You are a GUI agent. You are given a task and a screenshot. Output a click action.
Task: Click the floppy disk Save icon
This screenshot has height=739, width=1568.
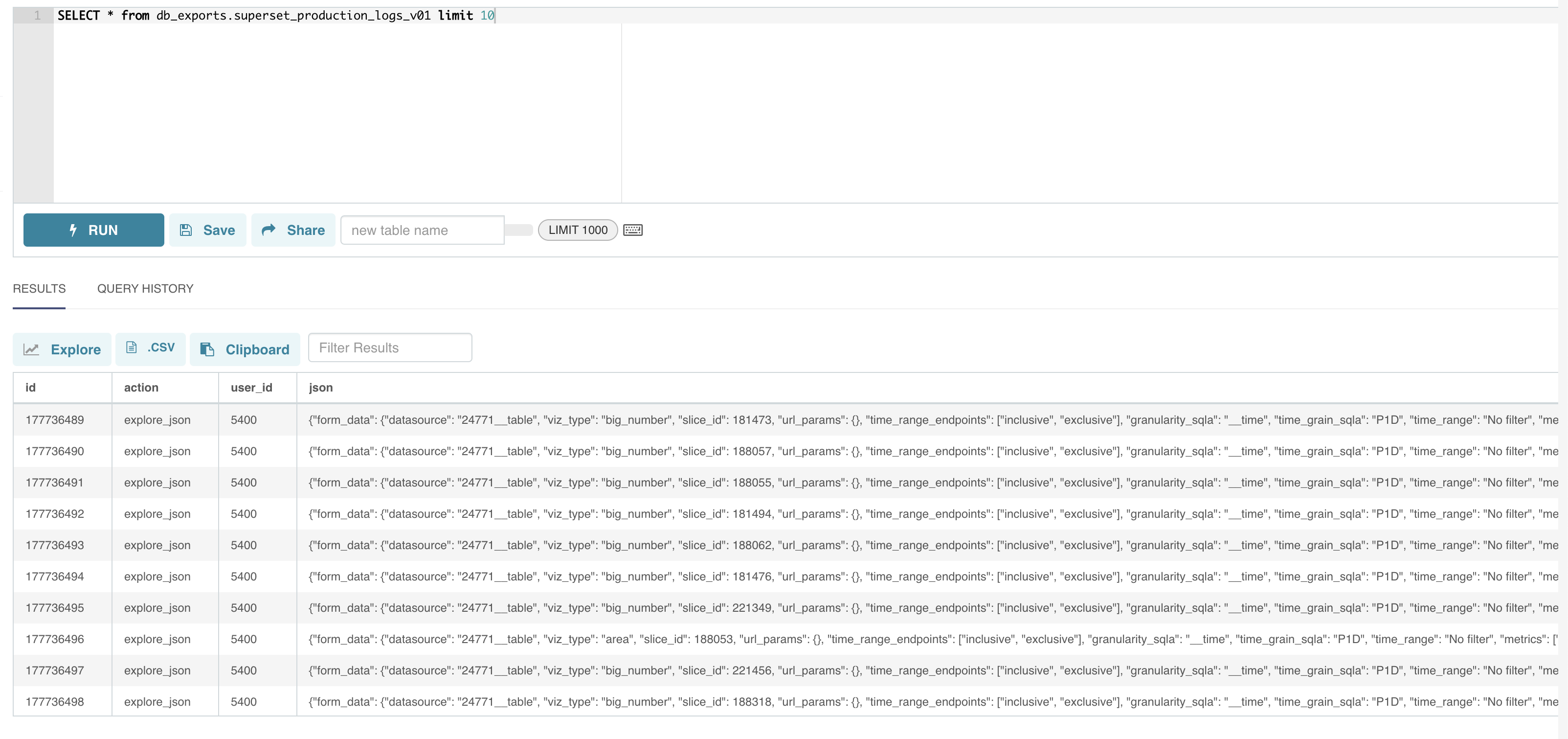[186, 230]
